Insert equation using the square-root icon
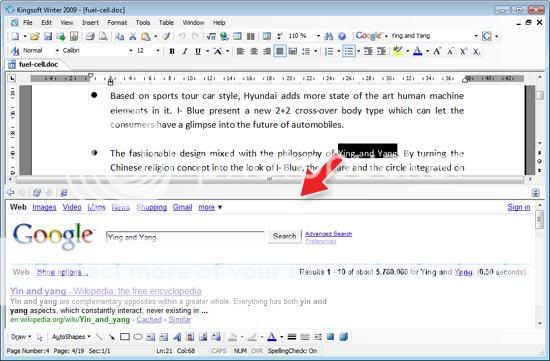 coord(211,36)
